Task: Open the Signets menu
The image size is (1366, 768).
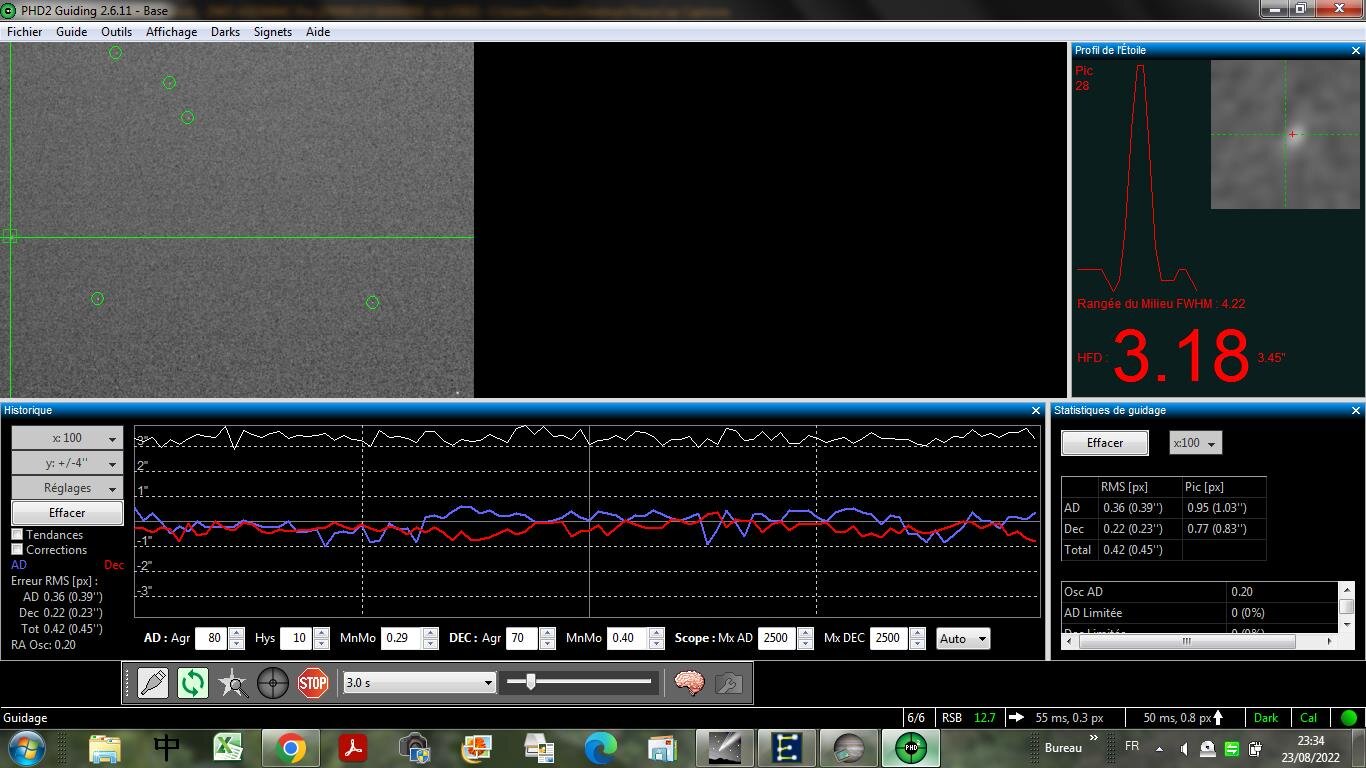Action: tap(273, 32)
